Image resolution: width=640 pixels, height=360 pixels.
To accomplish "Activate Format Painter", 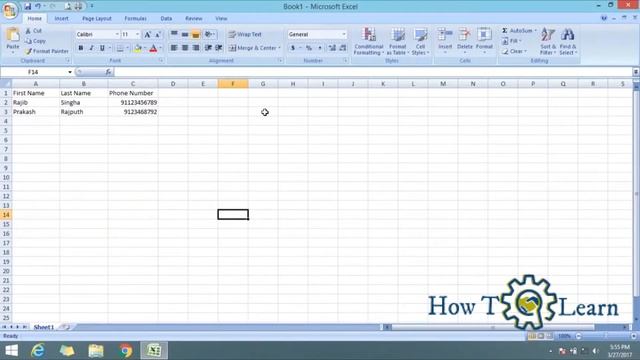I will point(47,51).
